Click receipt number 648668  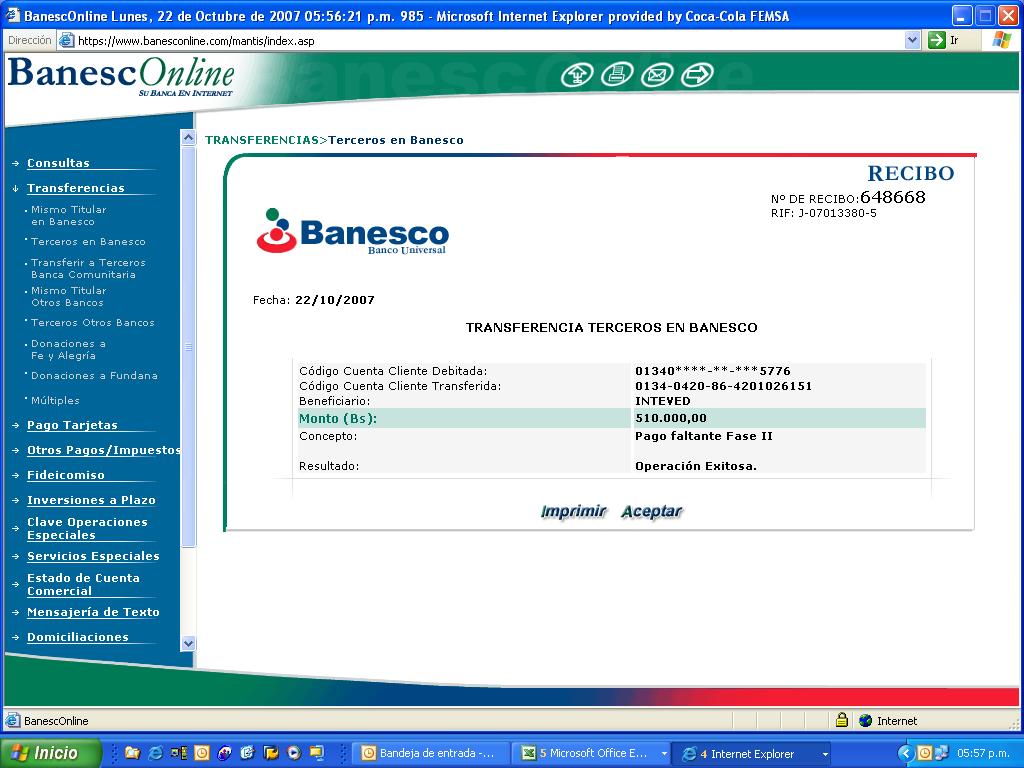893,197
